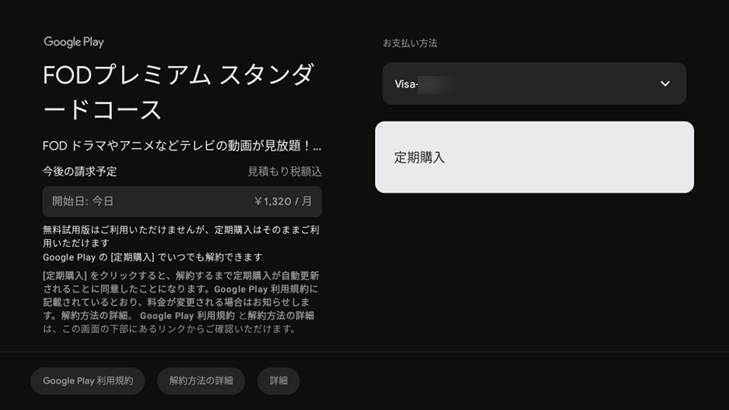The height and width of the screenshot is (410, 729).
Task: Click the 詳細 details button
Action: click(278, 381)
